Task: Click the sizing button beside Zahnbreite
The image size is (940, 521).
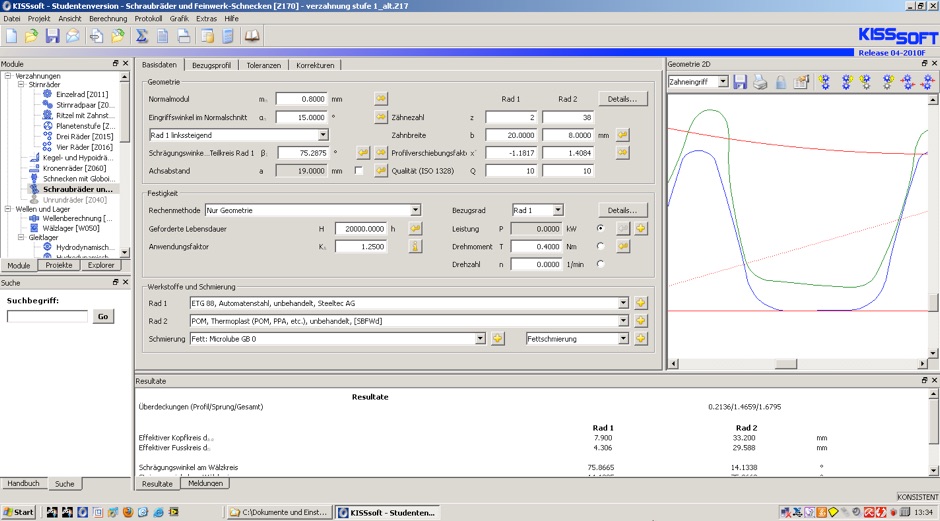Action: [x=623, y=135]
